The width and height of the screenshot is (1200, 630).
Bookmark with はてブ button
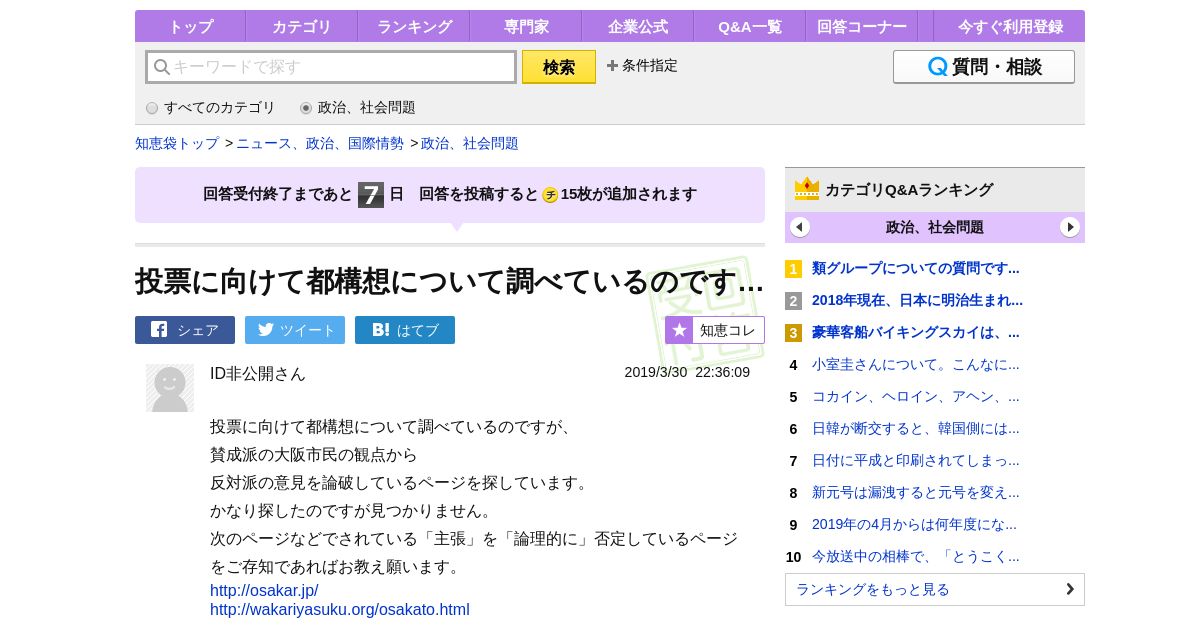pyautogui.click(x=405, y=330)
